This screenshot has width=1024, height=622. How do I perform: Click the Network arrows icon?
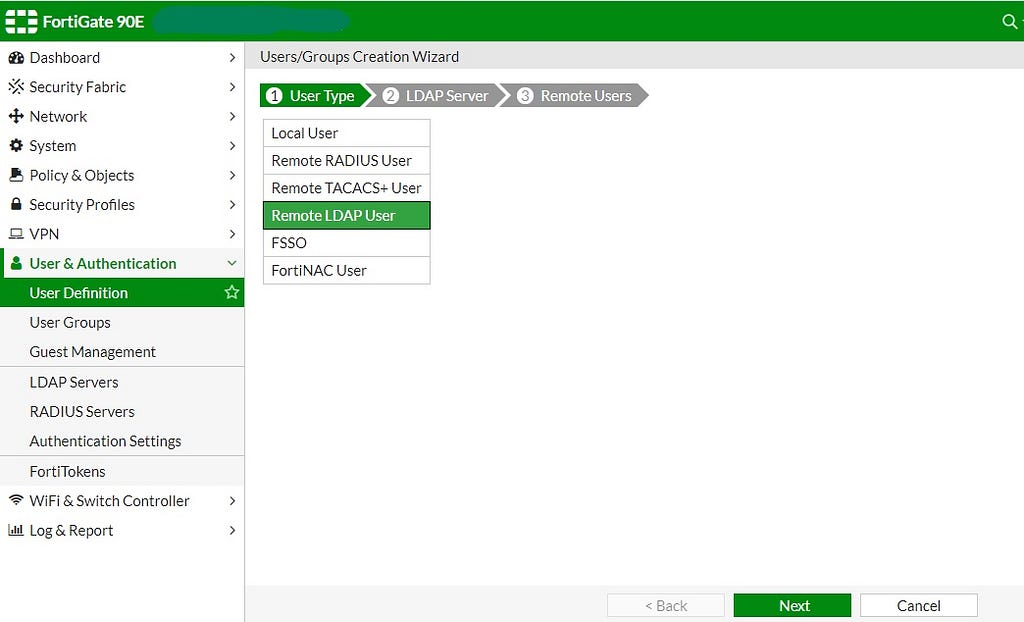pyautogui.click(x=16, y=116)
